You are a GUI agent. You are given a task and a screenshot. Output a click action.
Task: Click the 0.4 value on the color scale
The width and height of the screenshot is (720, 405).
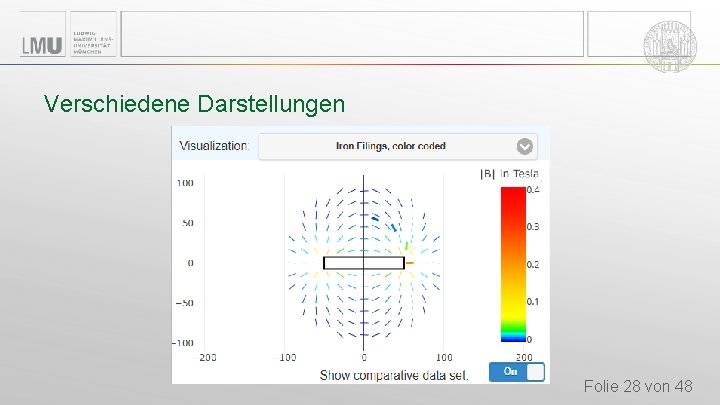coord(533,190)
